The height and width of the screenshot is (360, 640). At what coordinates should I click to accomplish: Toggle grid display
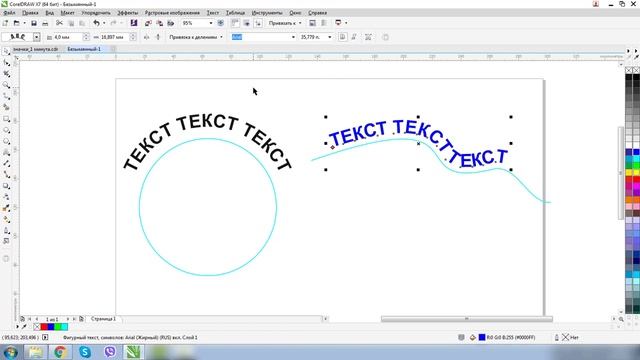pos(247,23)
